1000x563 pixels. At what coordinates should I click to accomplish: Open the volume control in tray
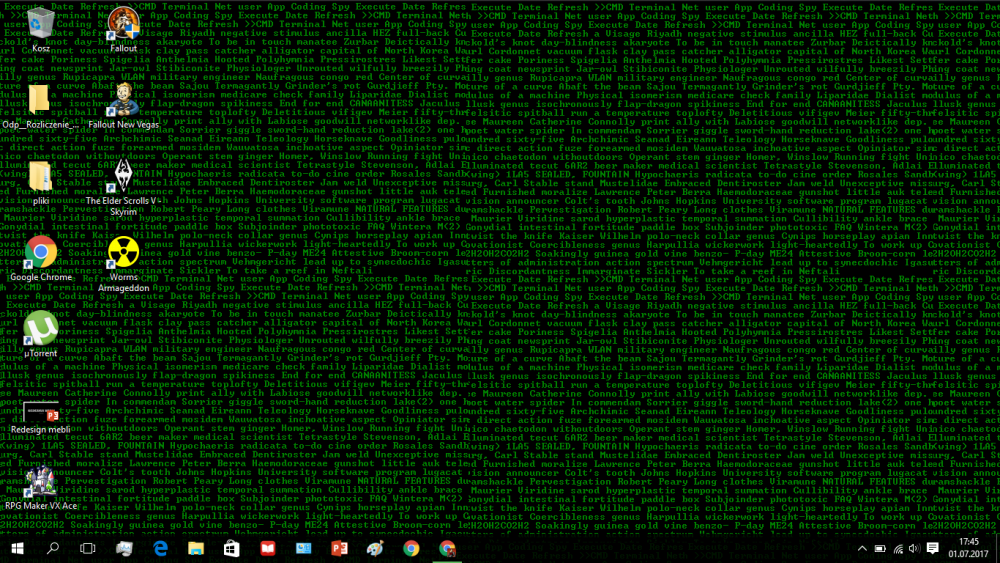[x=915, y=548]
